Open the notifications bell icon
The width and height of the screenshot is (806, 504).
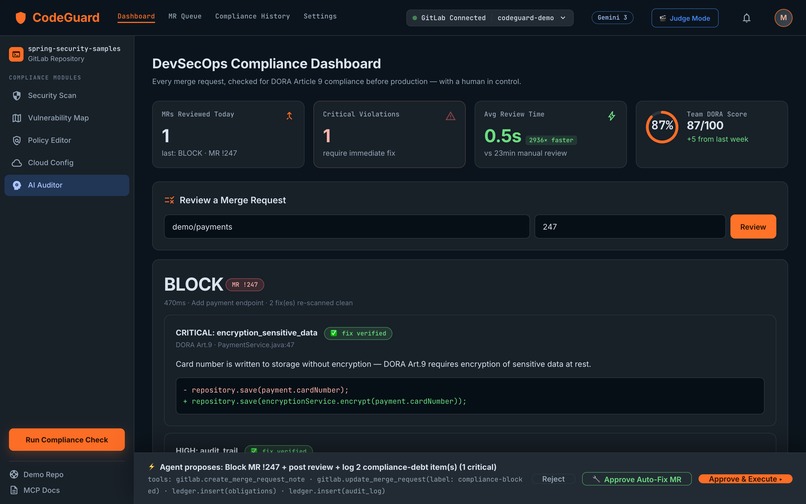[746, 18]
